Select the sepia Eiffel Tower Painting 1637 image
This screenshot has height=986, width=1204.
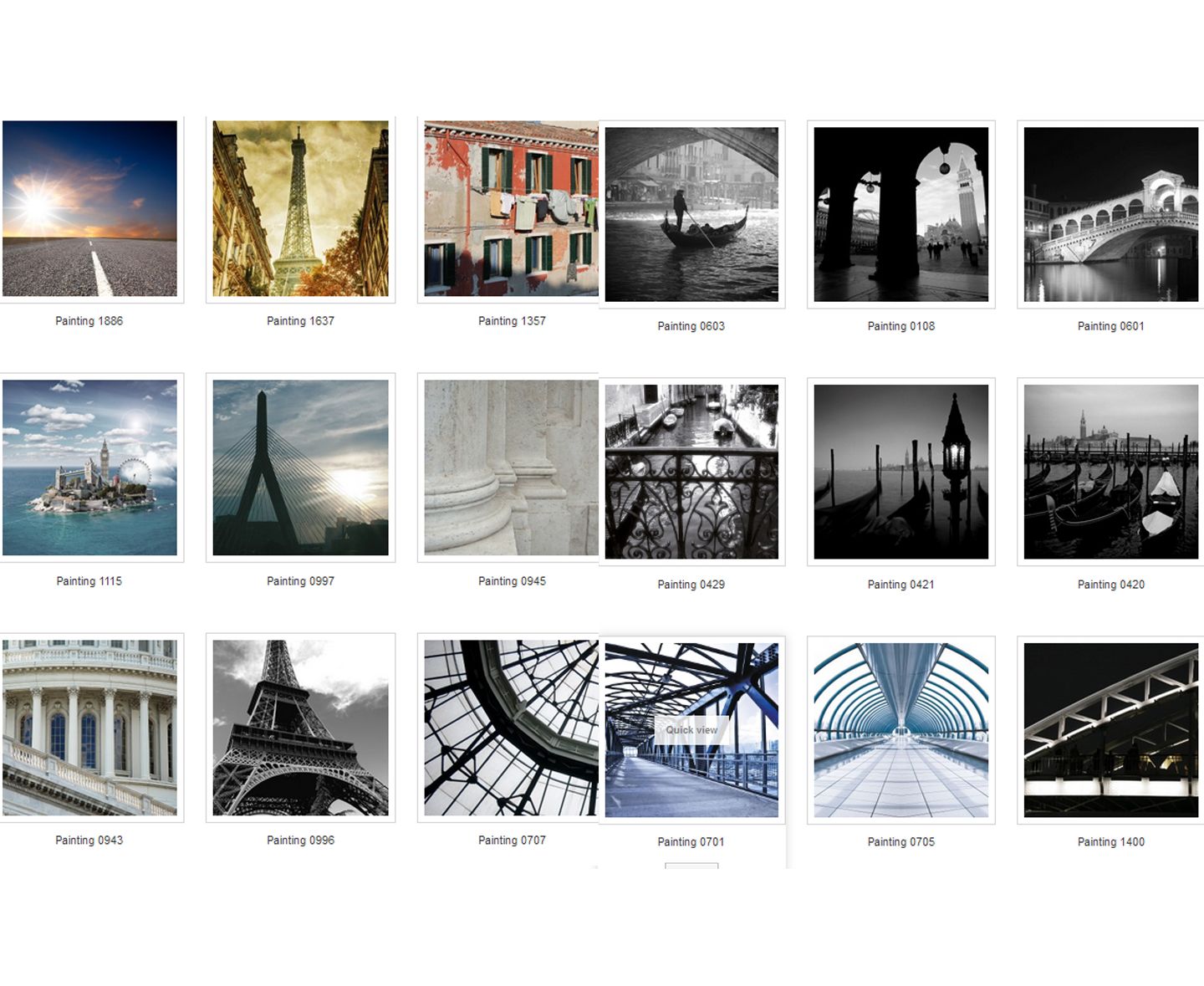click(300, 208)
